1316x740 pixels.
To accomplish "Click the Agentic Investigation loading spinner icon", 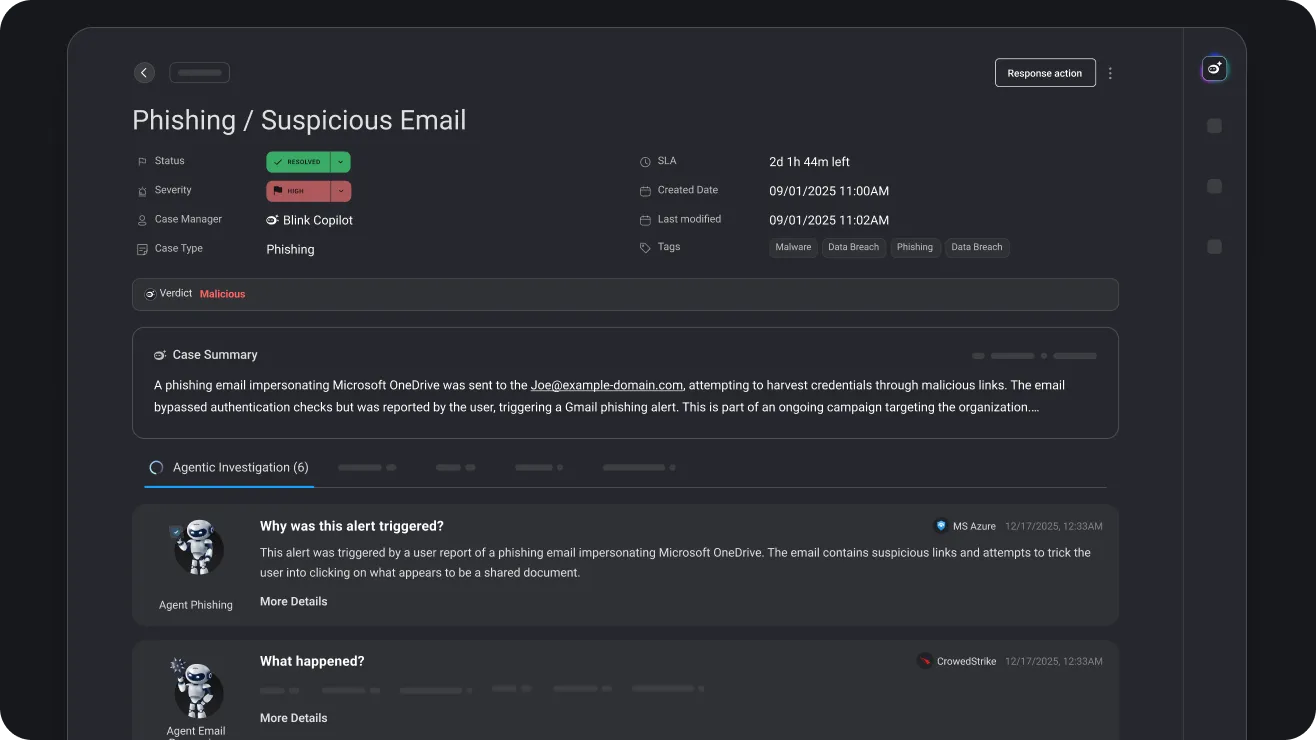I will click(156, 468).
